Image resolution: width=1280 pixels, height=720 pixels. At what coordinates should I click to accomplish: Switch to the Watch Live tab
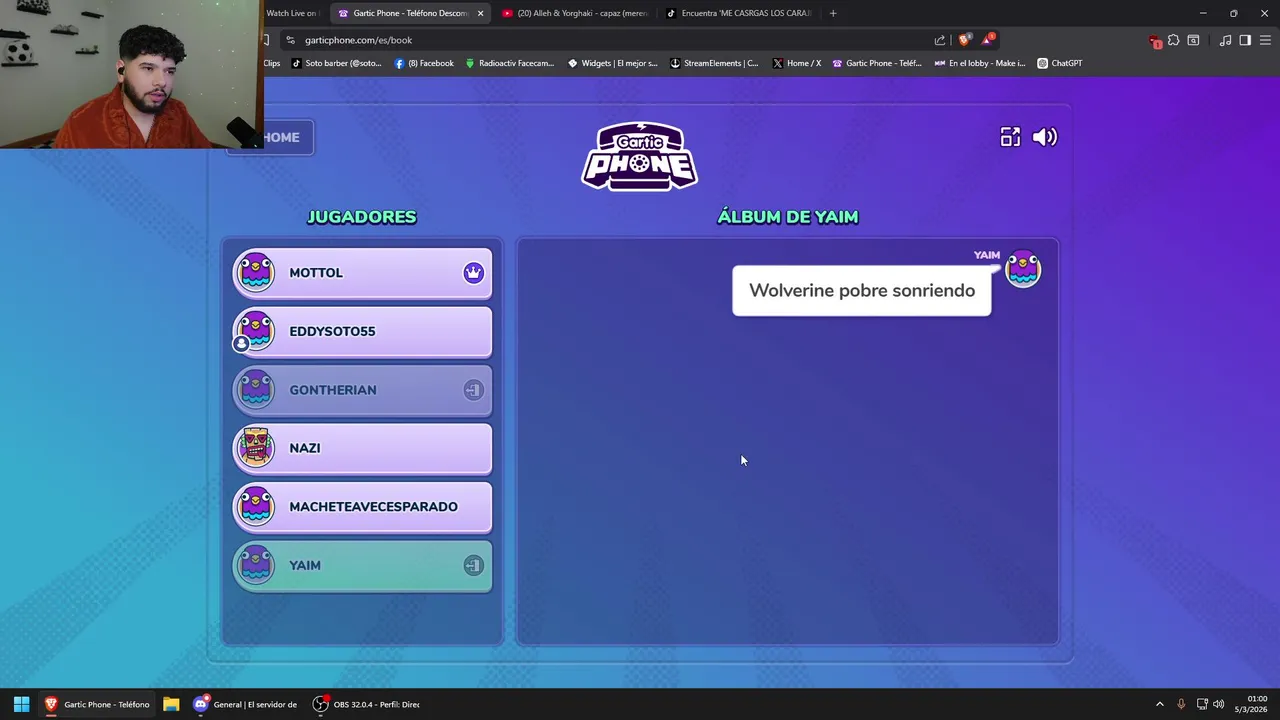[291, 13]
